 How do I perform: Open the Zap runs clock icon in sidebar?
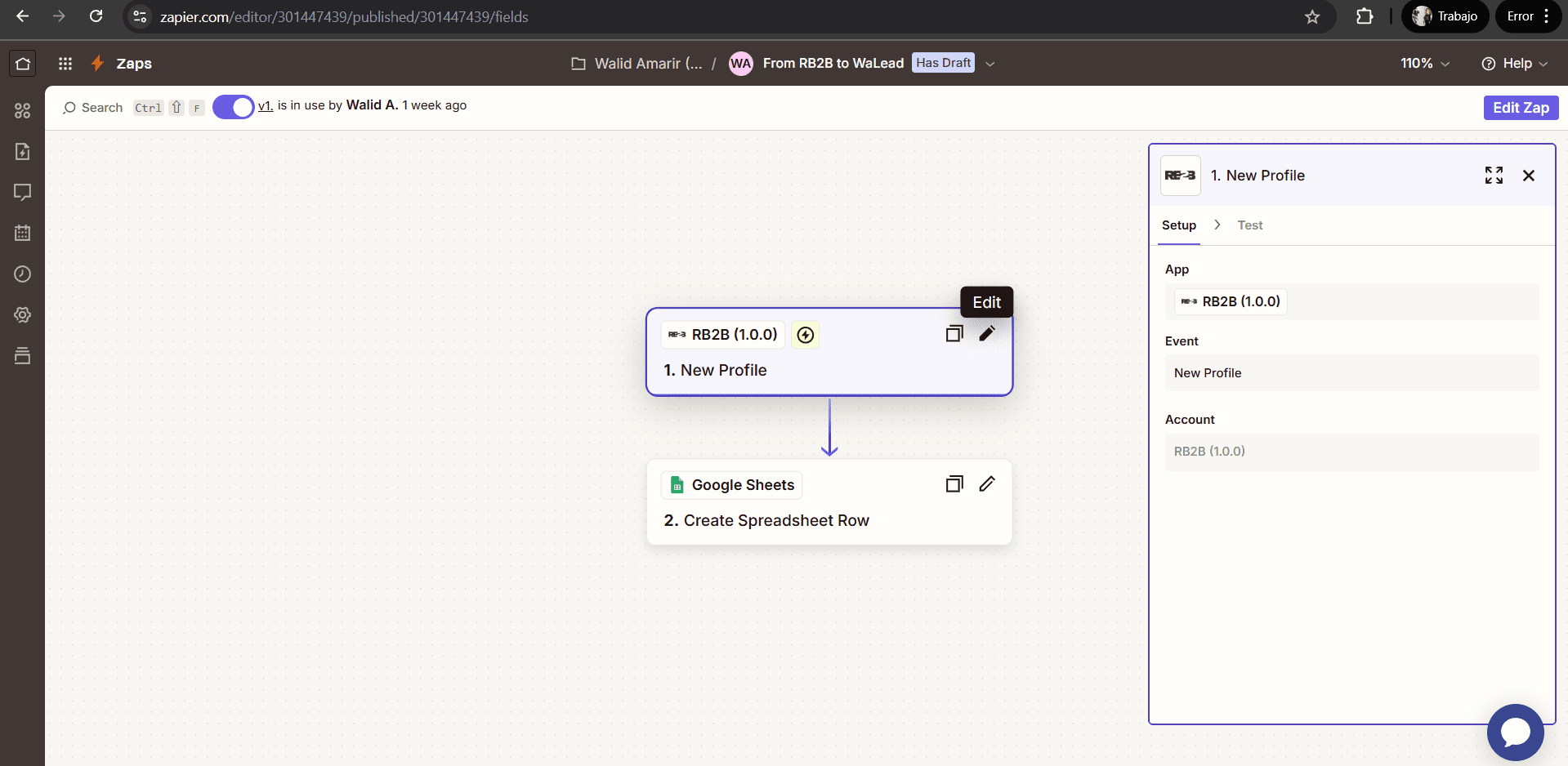pyautogui.click(x=23, y=274)
